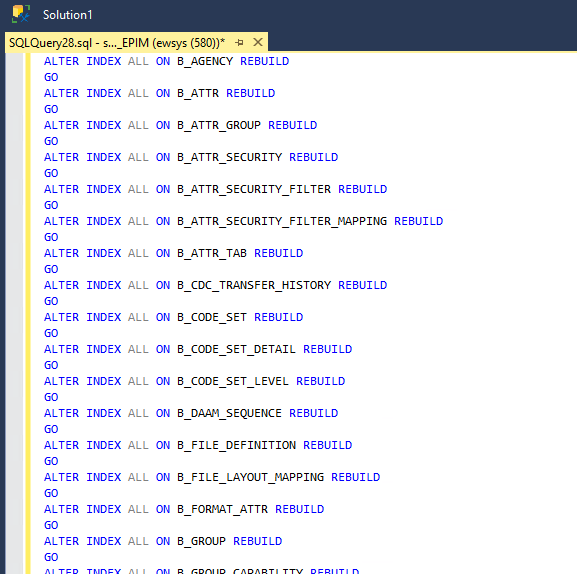Click REBUILD on the B_GROUP line

[258, 541]
